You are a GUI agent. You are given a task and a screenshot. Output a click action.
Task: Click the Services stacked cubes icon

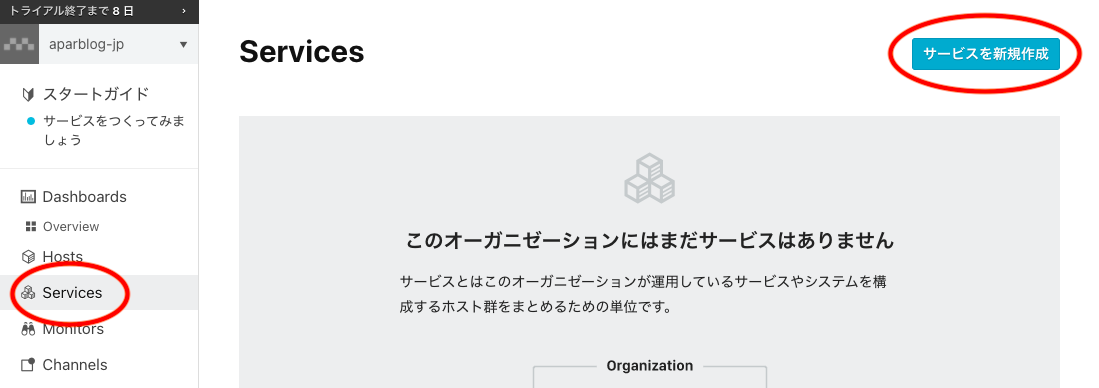click(28, 293)
